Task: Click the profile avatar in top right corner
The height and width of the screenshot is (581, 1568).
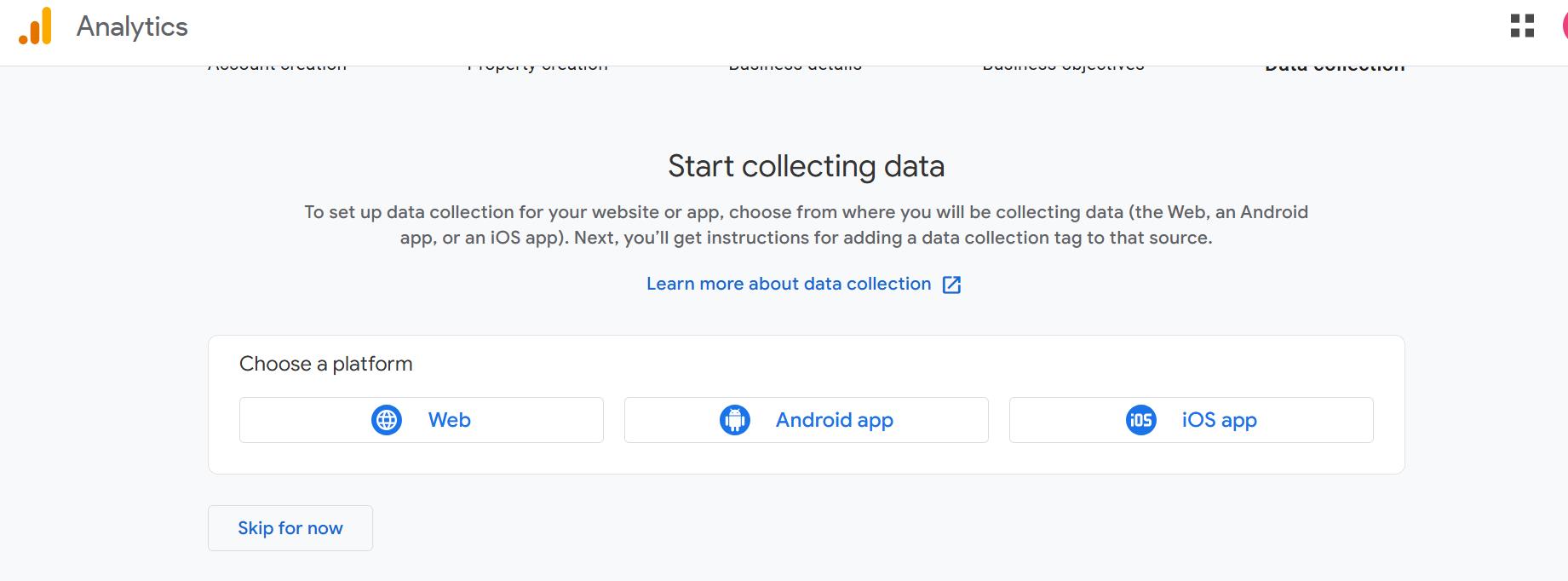Action: pos(1564,26)
